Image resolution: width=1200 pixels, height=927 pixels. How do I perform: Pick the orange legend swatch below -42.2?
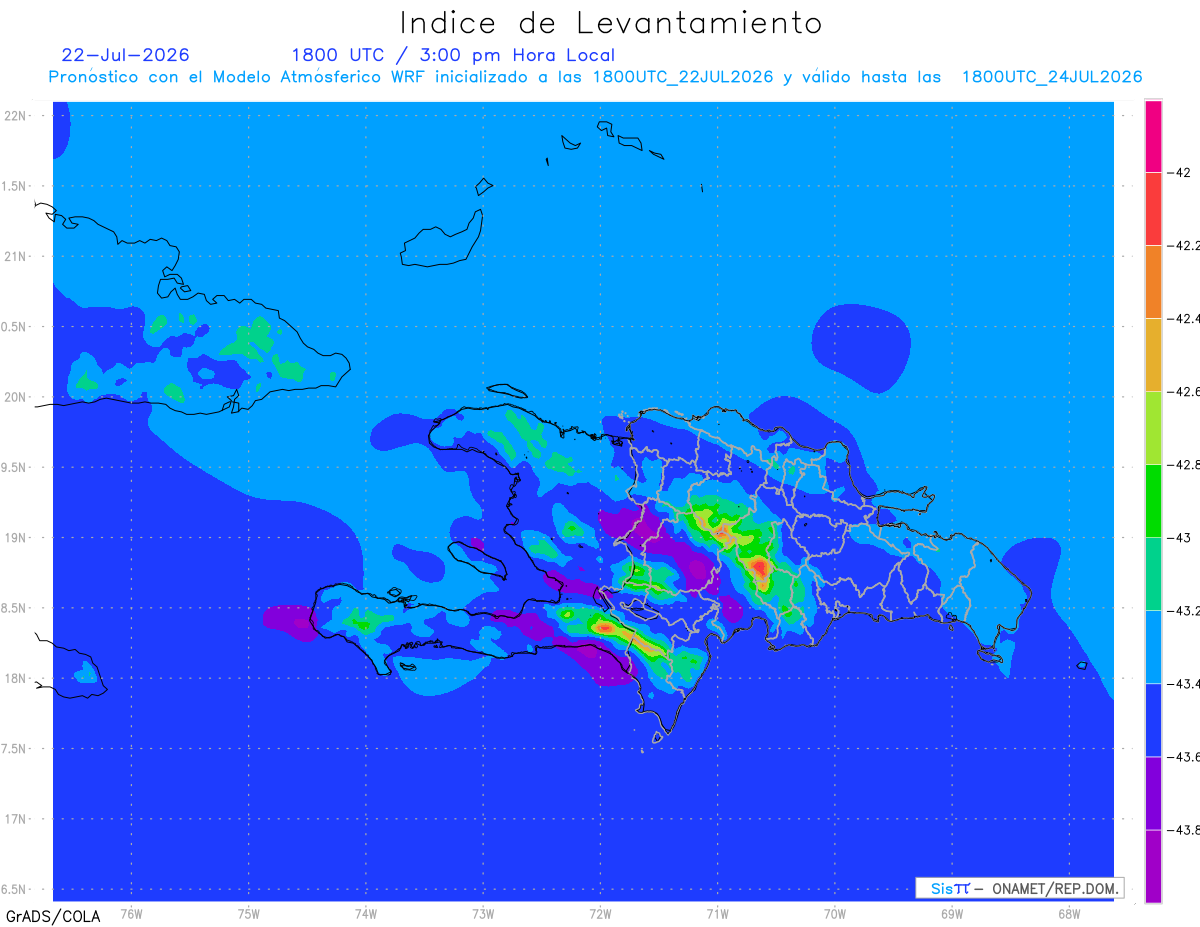[1153, 281]
